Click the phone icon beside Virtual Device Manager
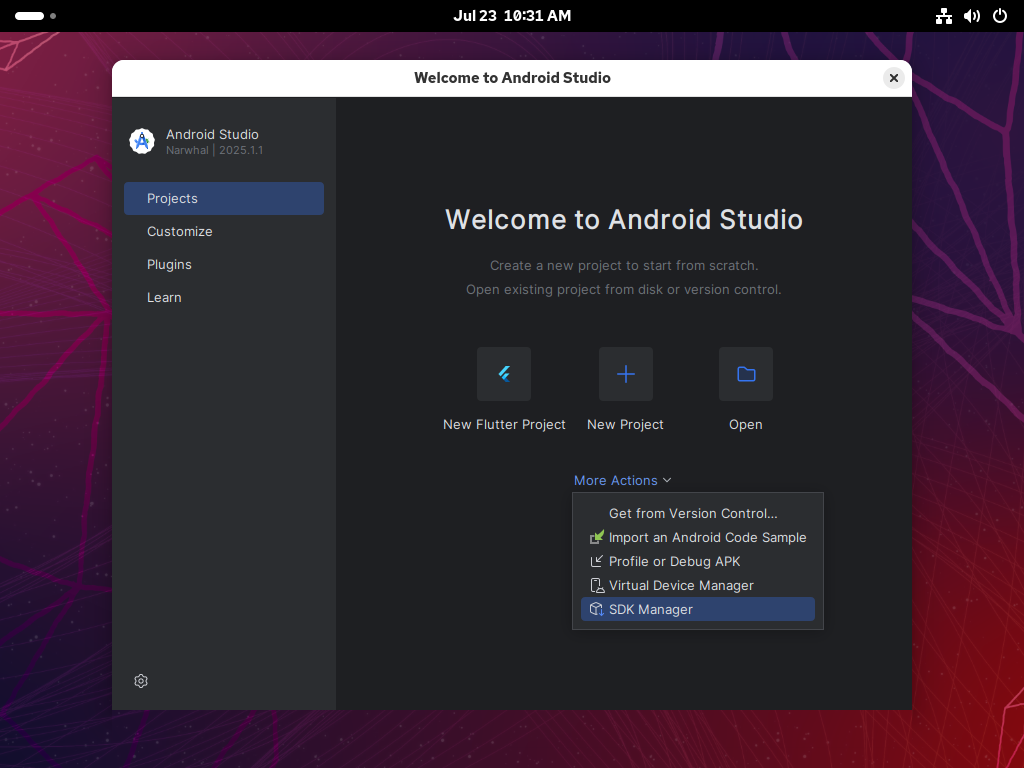This screenshot has width=1024, height=768. tap(596, 585)
